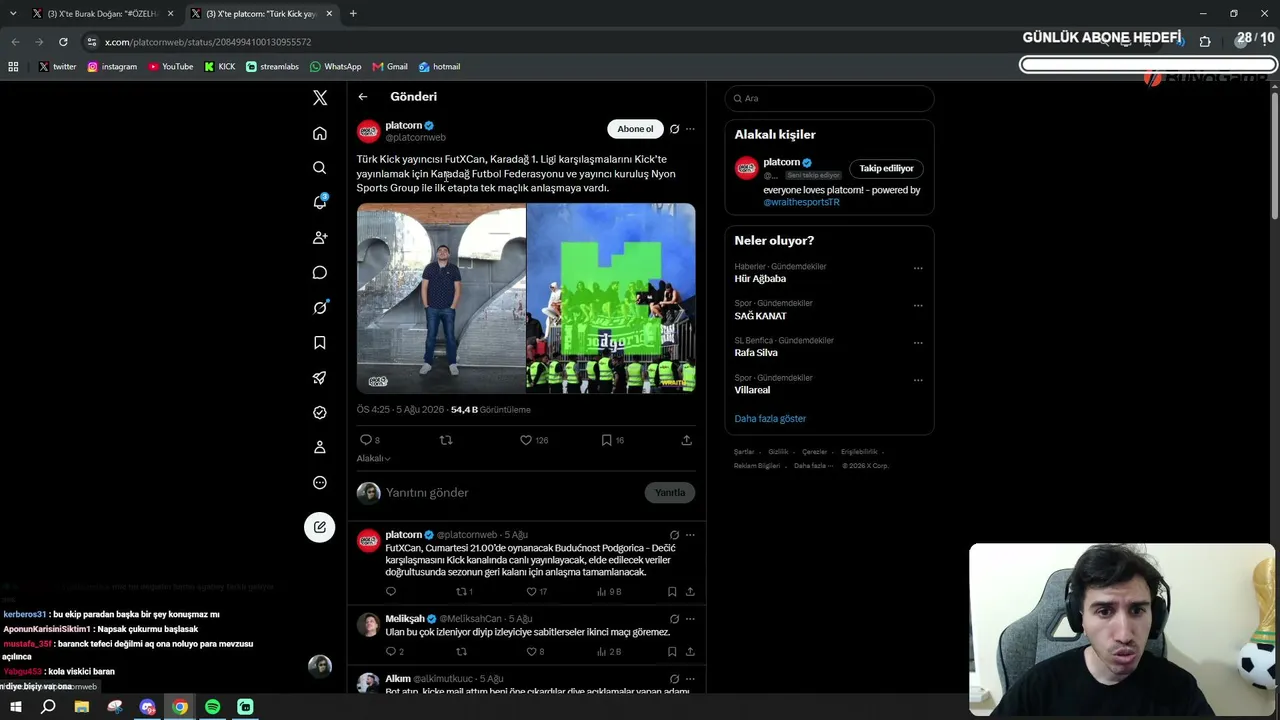
Task: Open the Gmail bookmark
Action: pyautogui.click(x=390, y=67)
